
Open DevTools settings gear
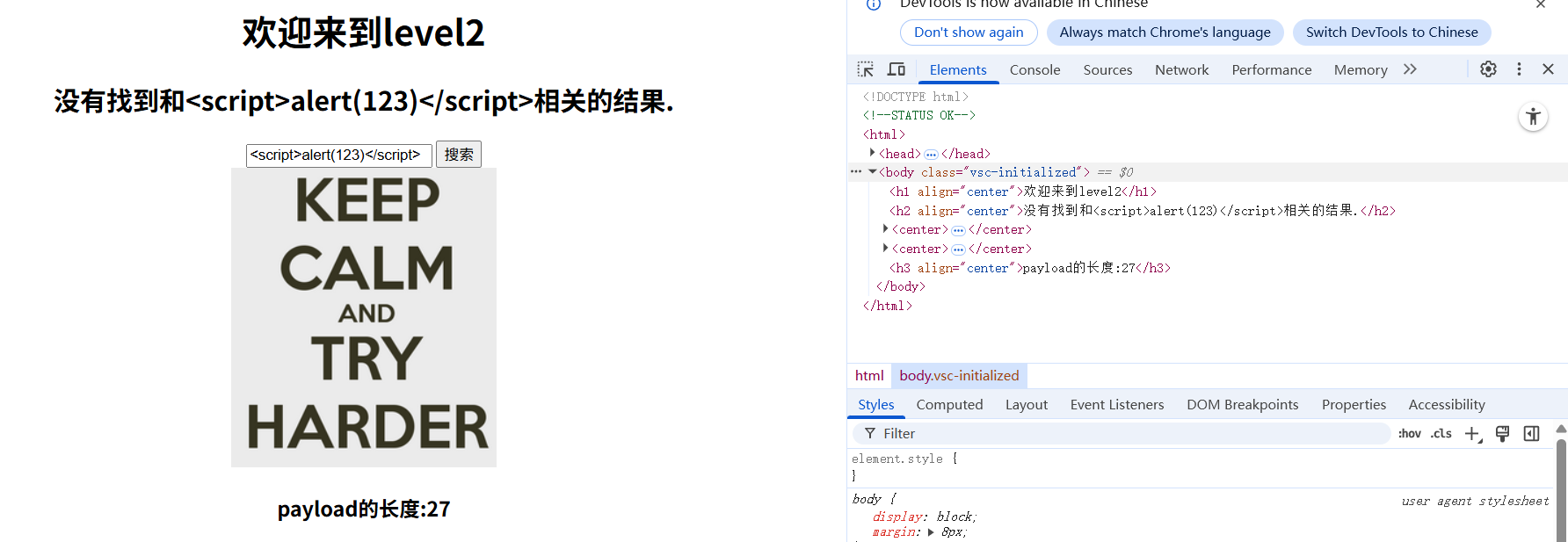pos(1488,69)
